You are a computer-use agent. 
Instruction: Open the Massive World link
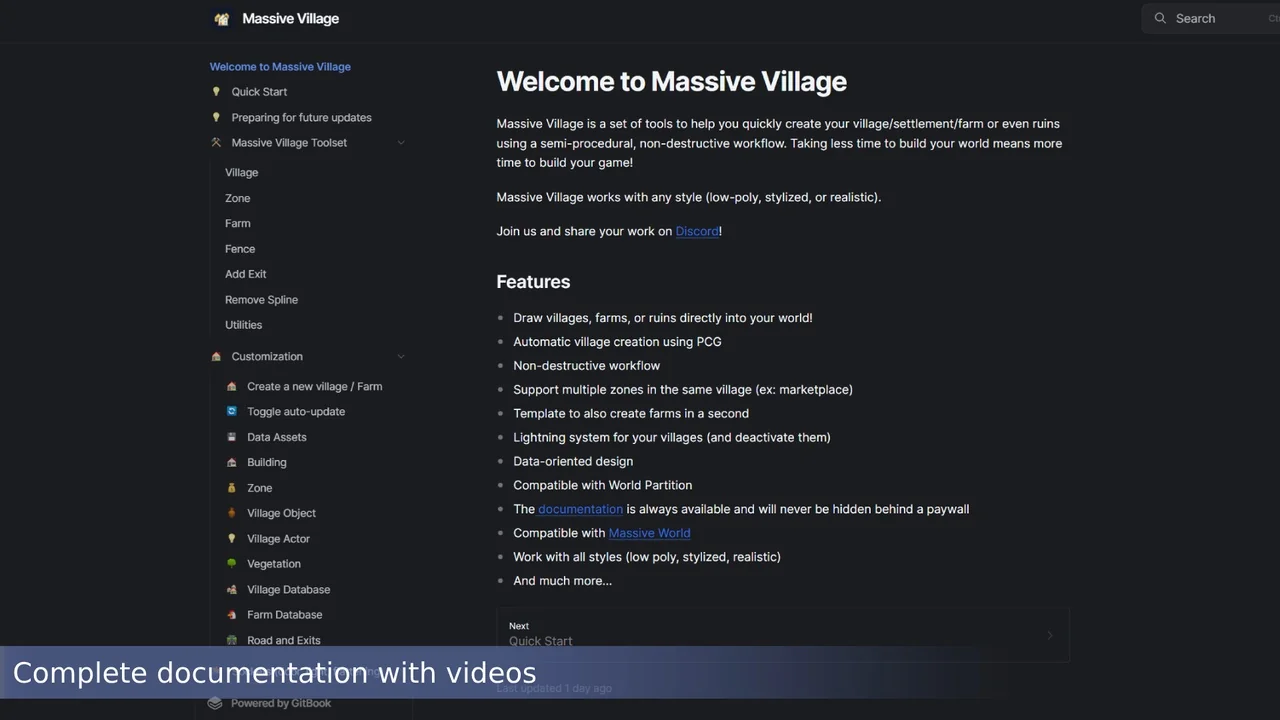point(649,533)
